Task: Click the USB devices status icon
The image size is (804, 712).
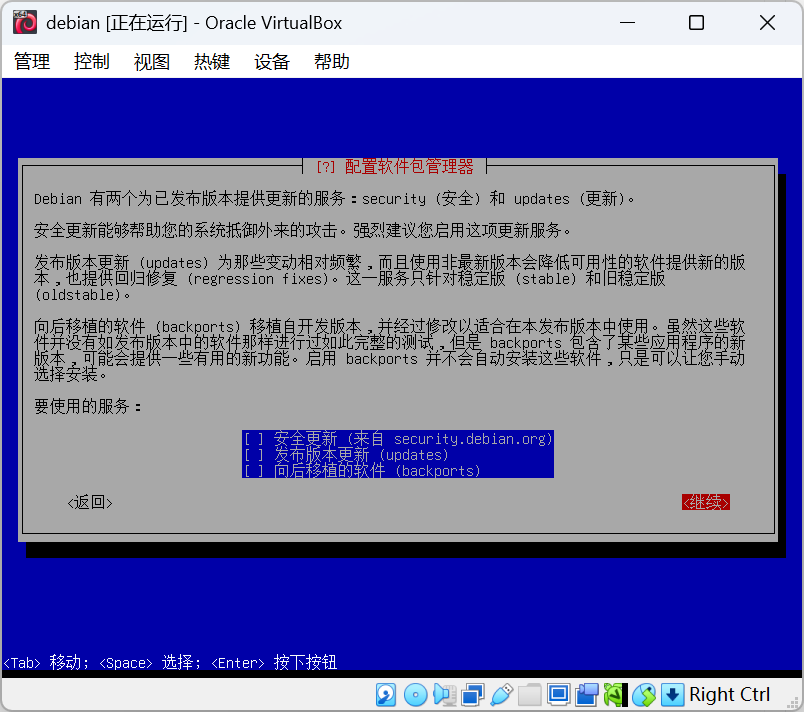Action: tap(501, 695)
